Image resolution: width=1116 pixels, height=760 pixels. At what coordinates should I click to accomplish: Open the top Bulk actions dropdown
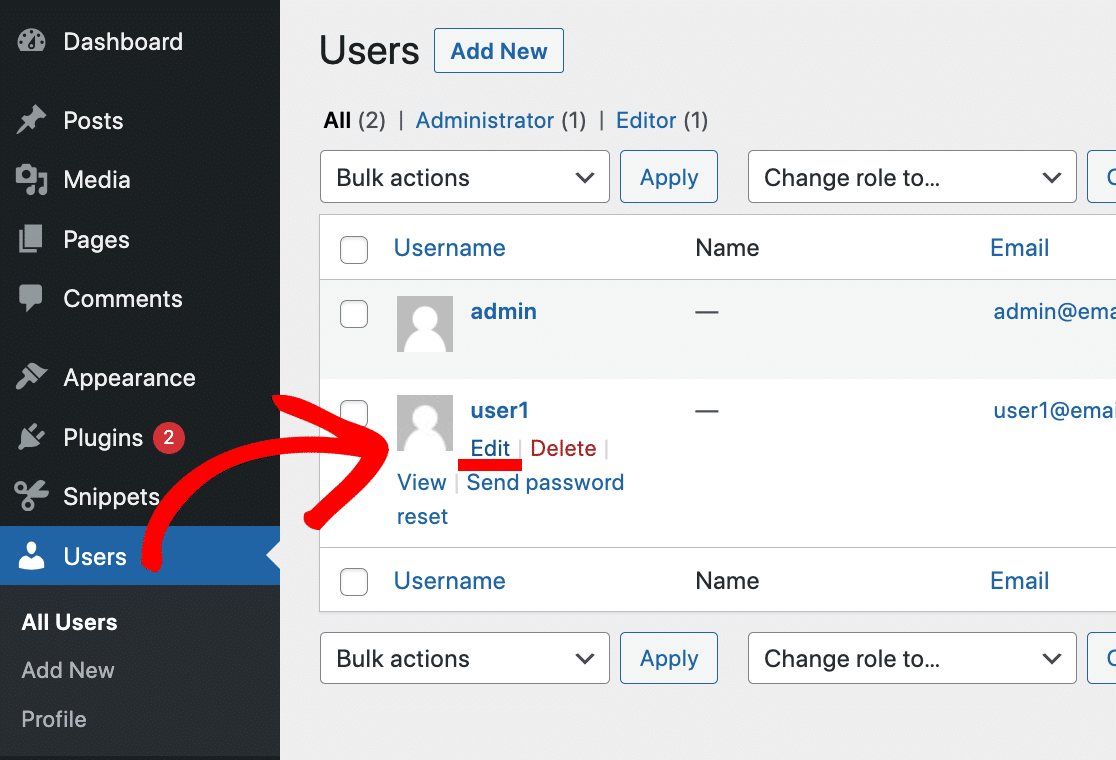coord(464,177)
